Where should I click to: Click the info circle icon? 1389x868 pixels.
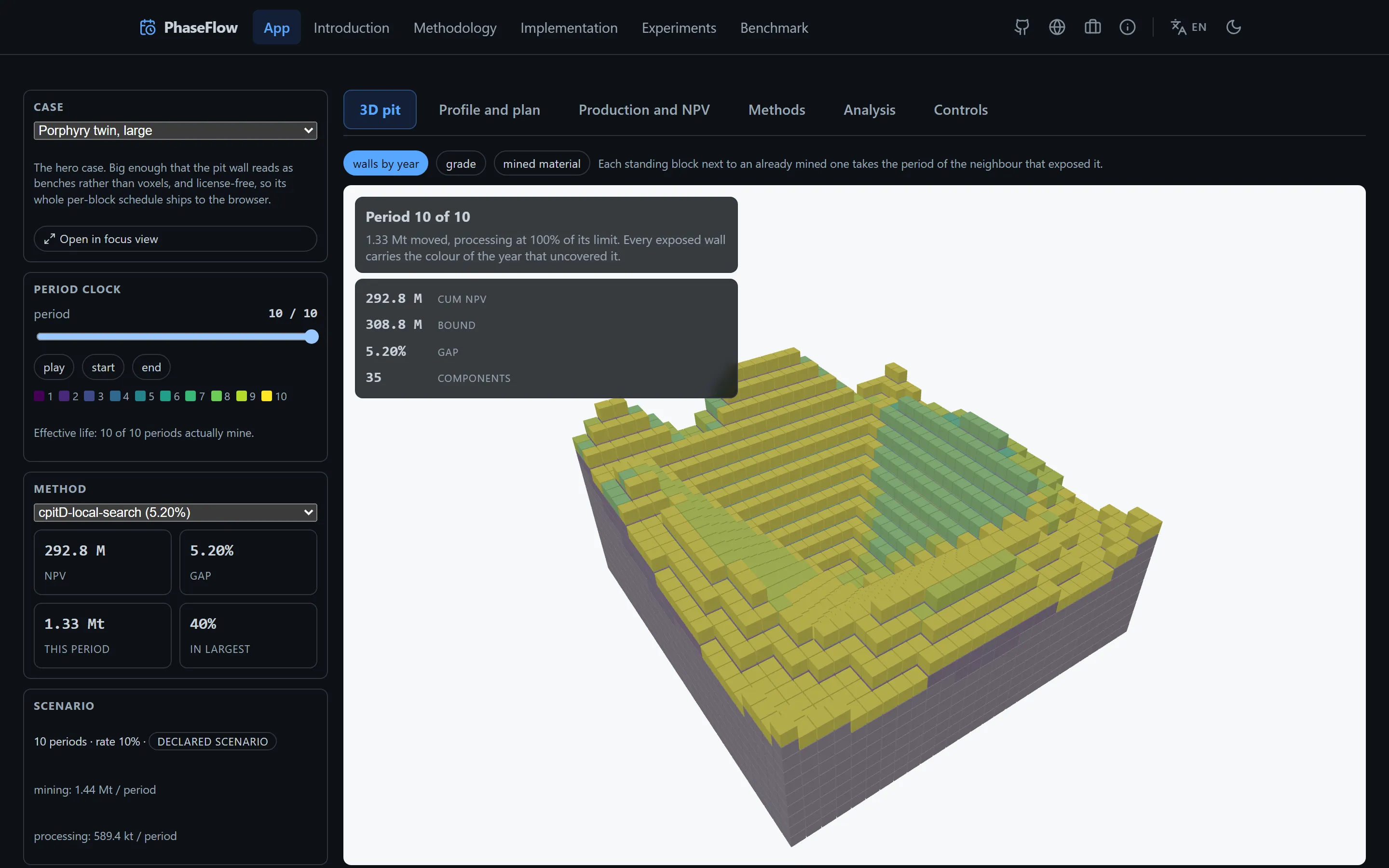(x=1127, y=27)
